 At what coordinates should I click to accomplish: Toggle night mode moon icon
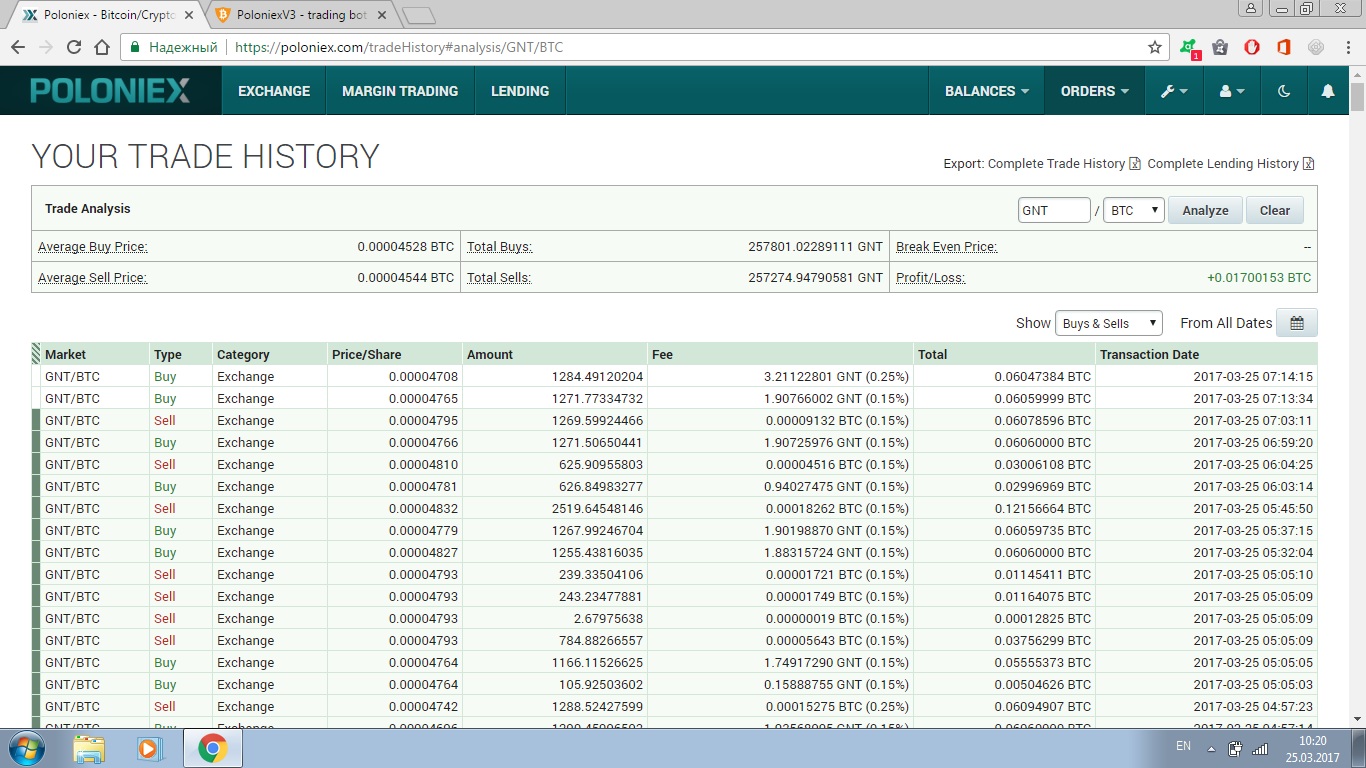[1284, 91]
